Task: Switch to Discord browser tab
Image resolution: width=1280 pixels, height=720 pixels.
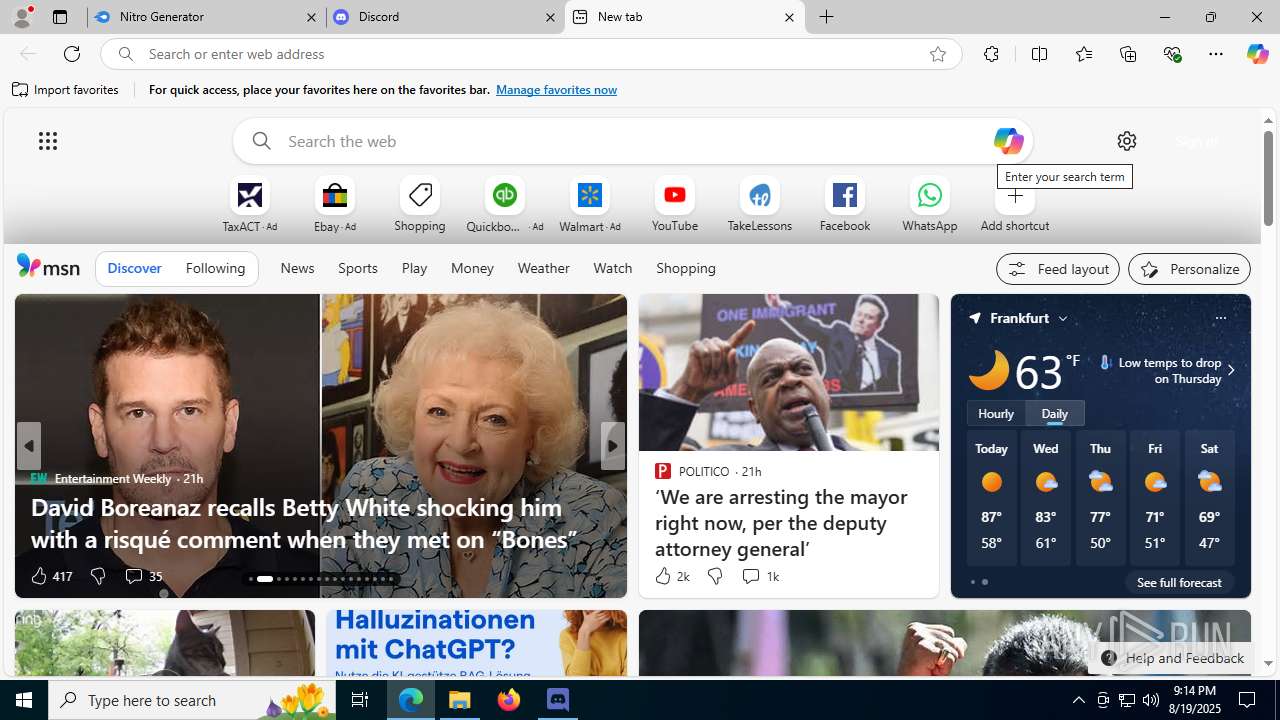Action: tap(445, 17)
